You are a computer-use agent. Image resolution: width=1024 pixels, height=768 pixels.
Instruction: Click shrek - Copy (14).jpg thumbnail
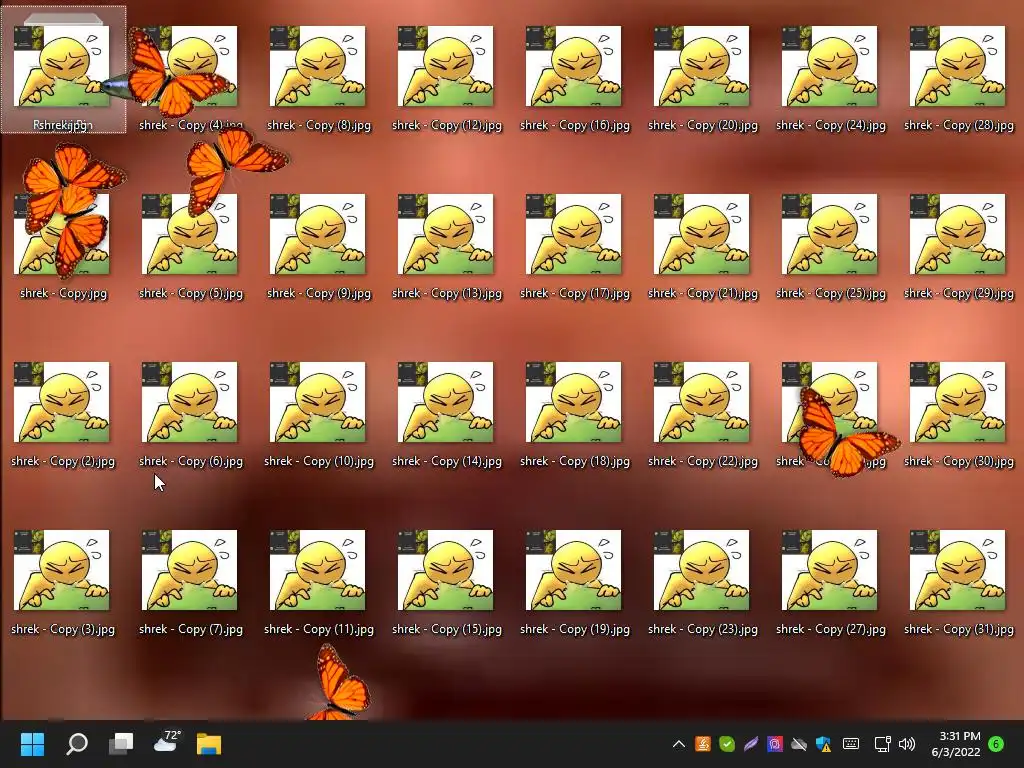click(446, 402)
